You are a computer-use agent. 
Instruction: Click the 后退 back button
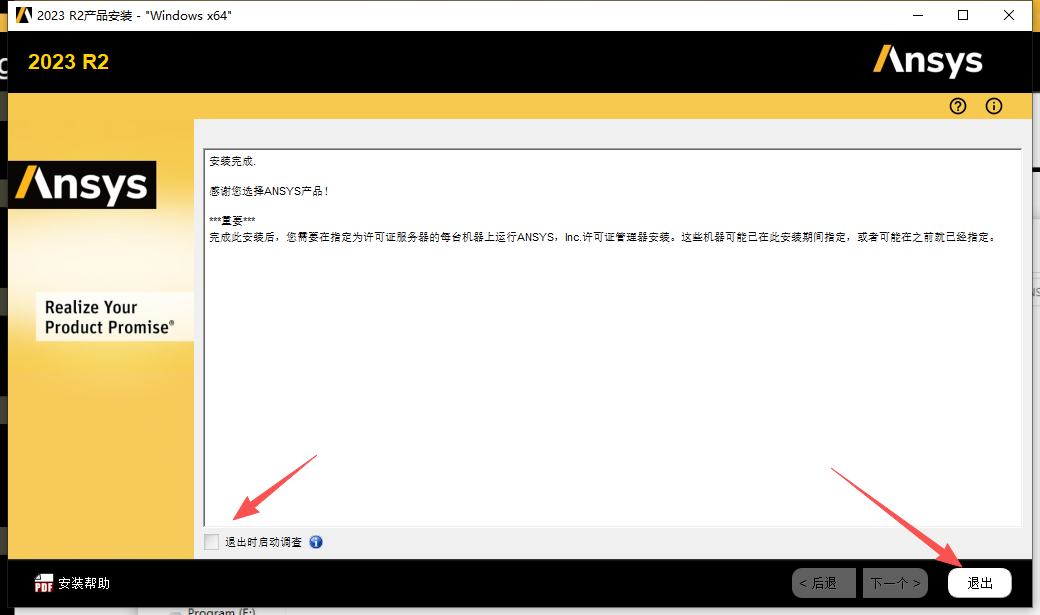[824, 582]
